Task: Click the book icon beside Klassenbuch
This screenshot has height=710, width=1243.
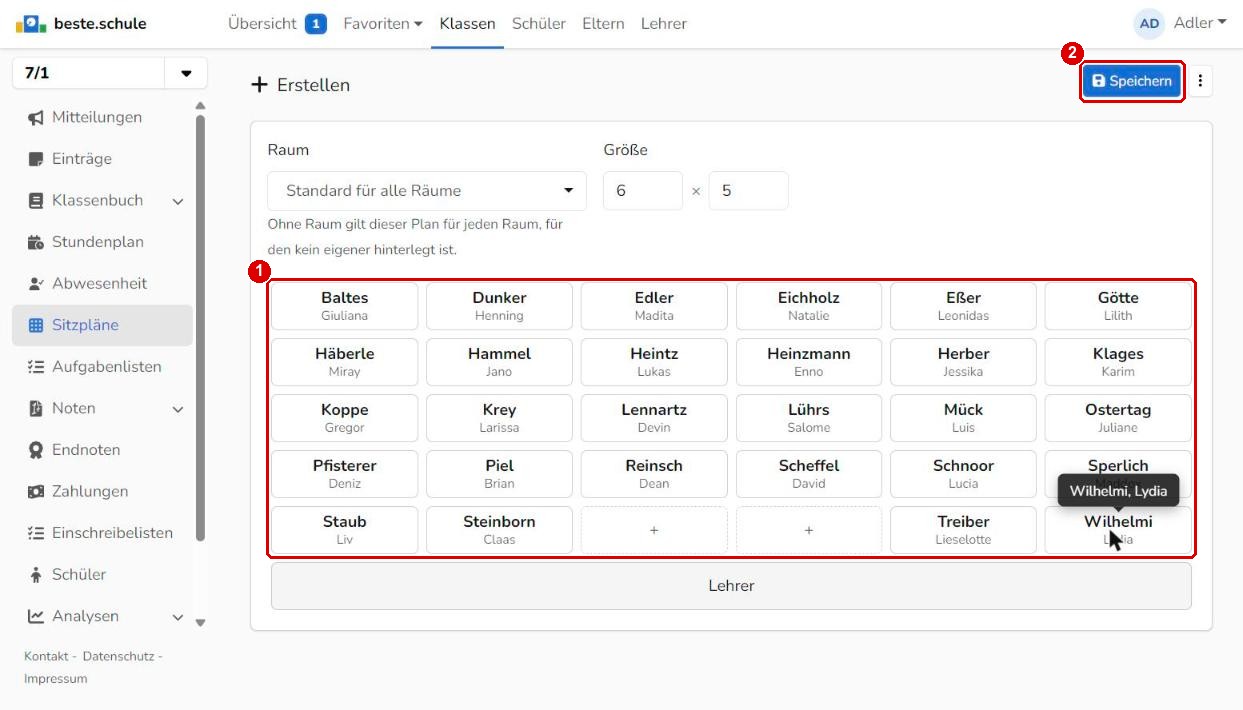Action: 36,200
